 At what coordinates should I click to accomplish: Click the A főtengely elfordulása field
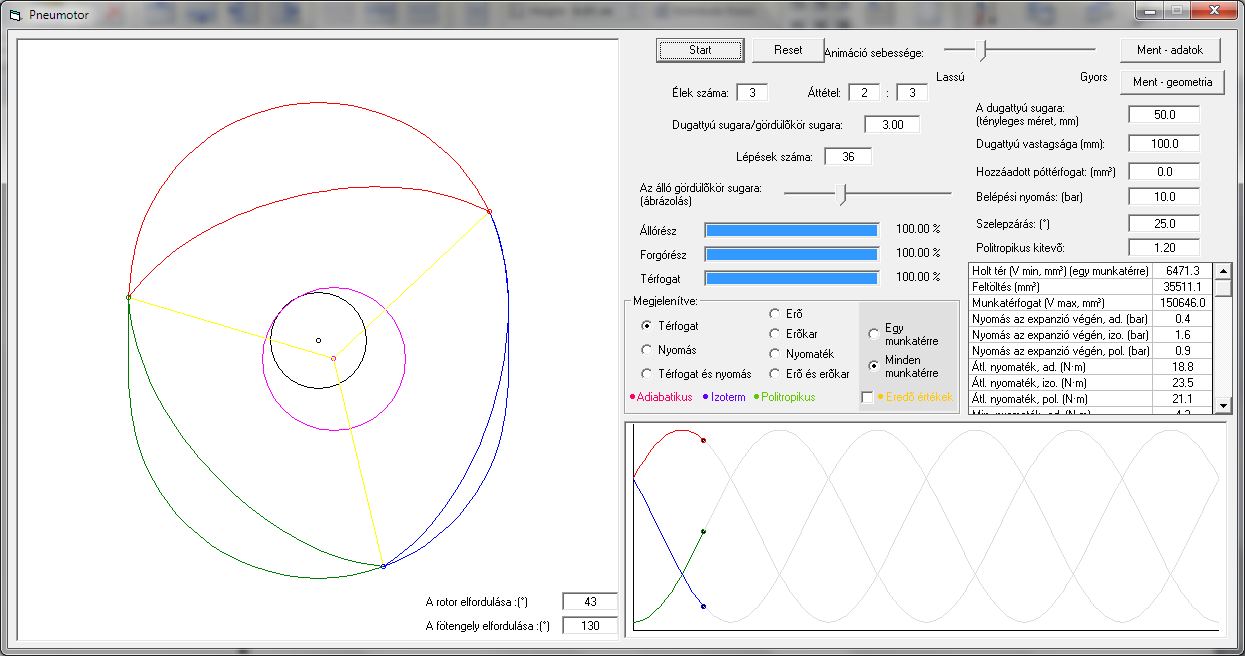[x=590, y=626]
